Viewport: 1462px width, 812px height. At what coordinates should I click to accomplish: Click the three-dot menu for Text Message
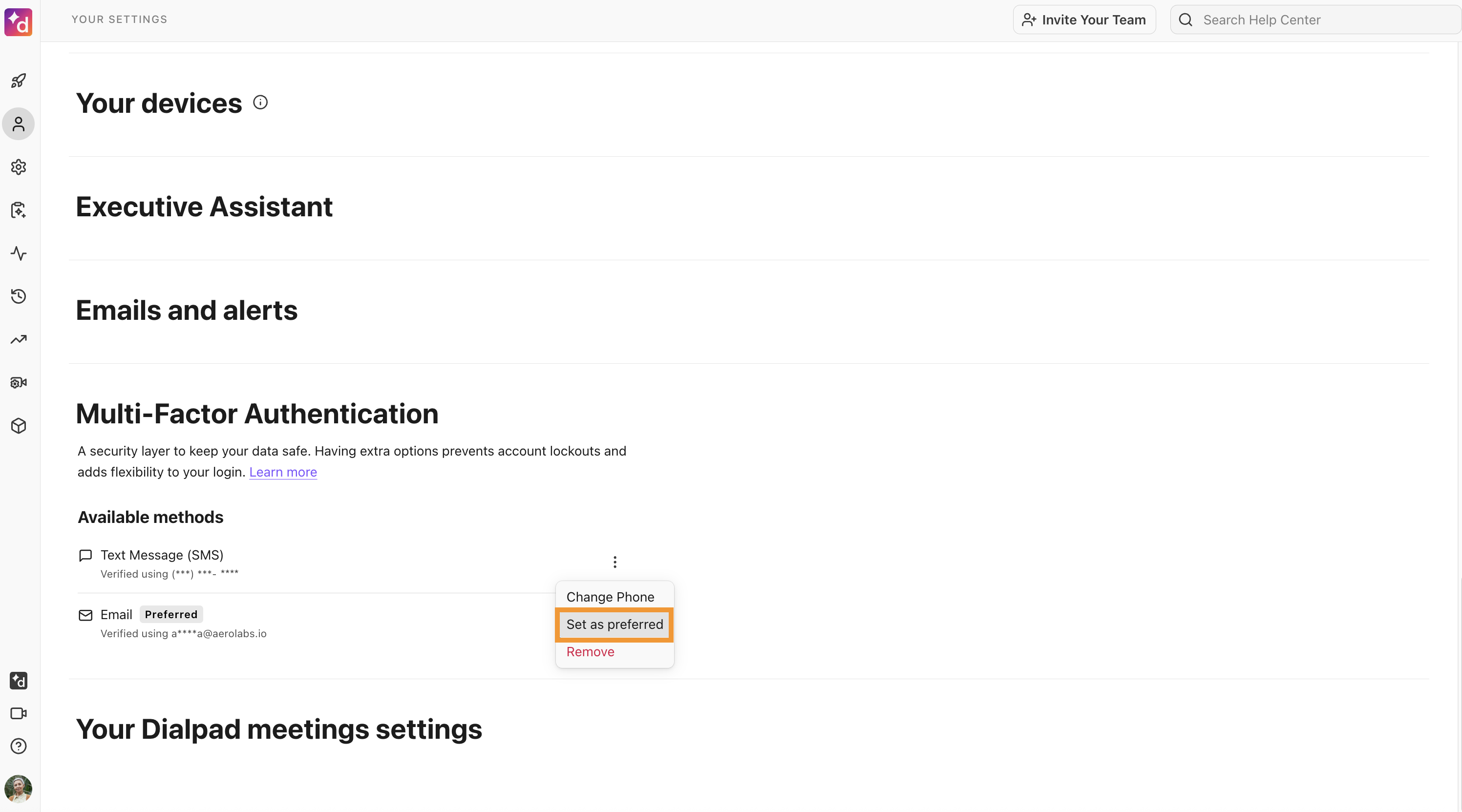(614, 562)
